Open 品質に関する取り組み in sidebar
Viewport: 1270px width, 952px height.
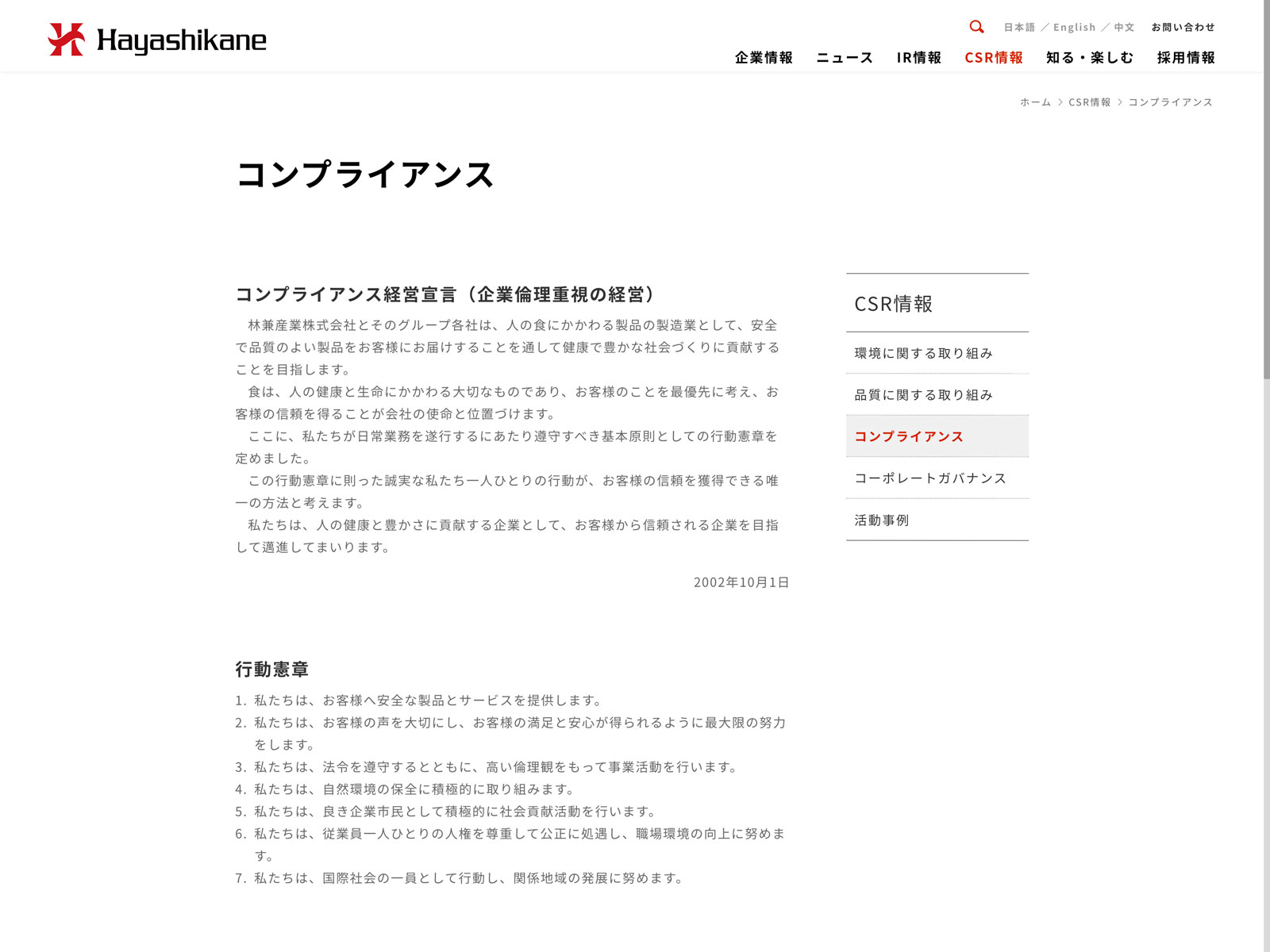924,395
